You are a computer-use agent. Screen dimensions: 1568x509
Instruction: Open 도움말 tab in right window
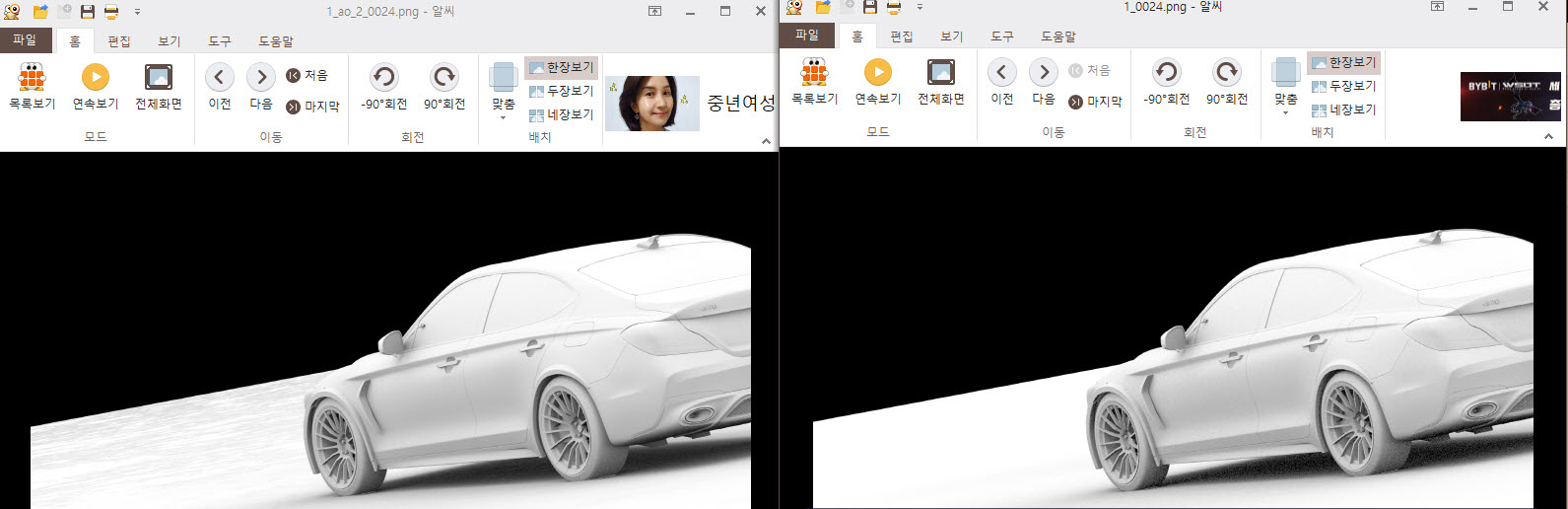pyautogui.click(x=1058, y=36)
